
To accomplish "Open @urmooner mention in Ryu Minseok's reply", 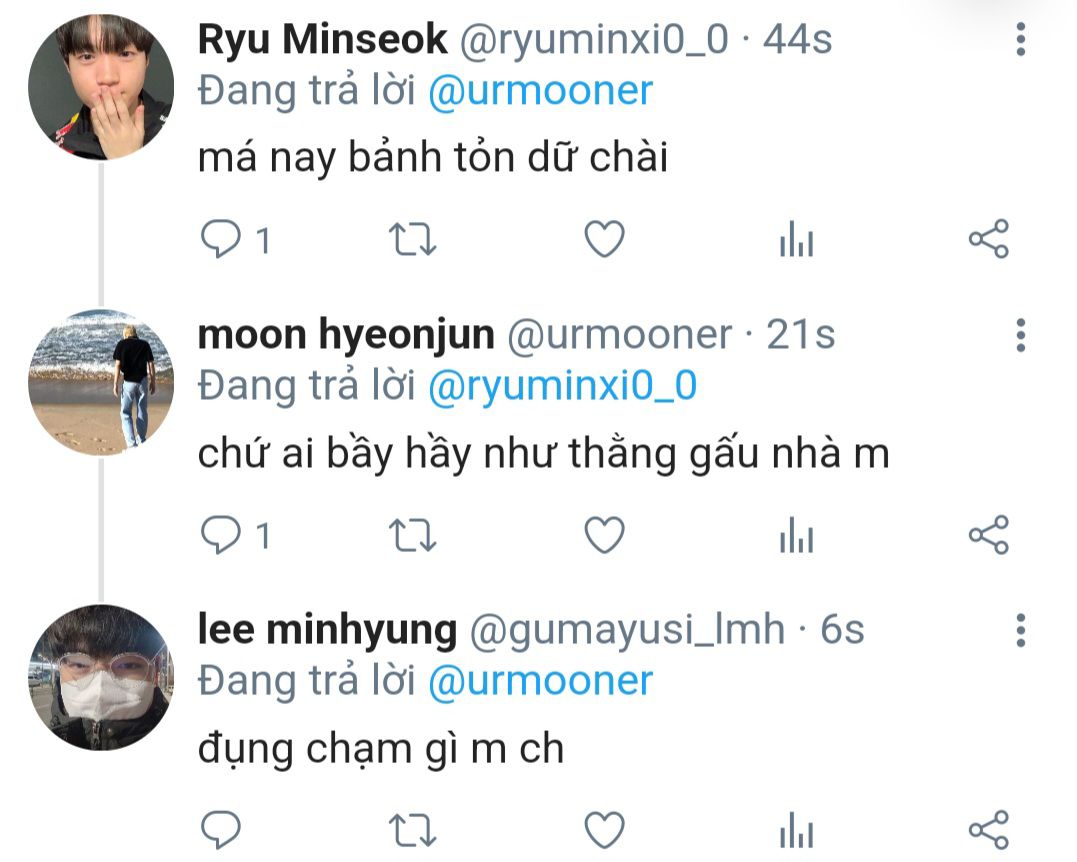I will click(x=540, y=91).
